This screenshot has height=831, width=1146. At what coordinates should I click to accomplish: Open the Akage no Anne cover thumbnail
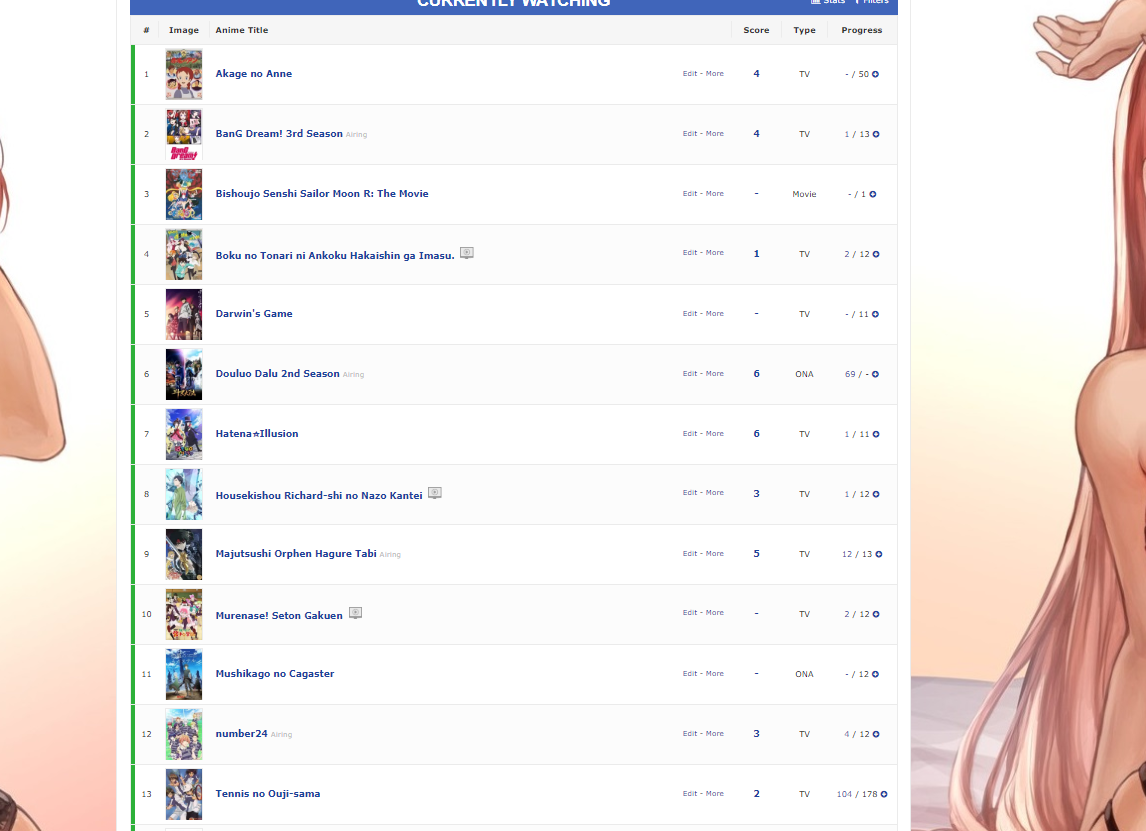point(183,75)
